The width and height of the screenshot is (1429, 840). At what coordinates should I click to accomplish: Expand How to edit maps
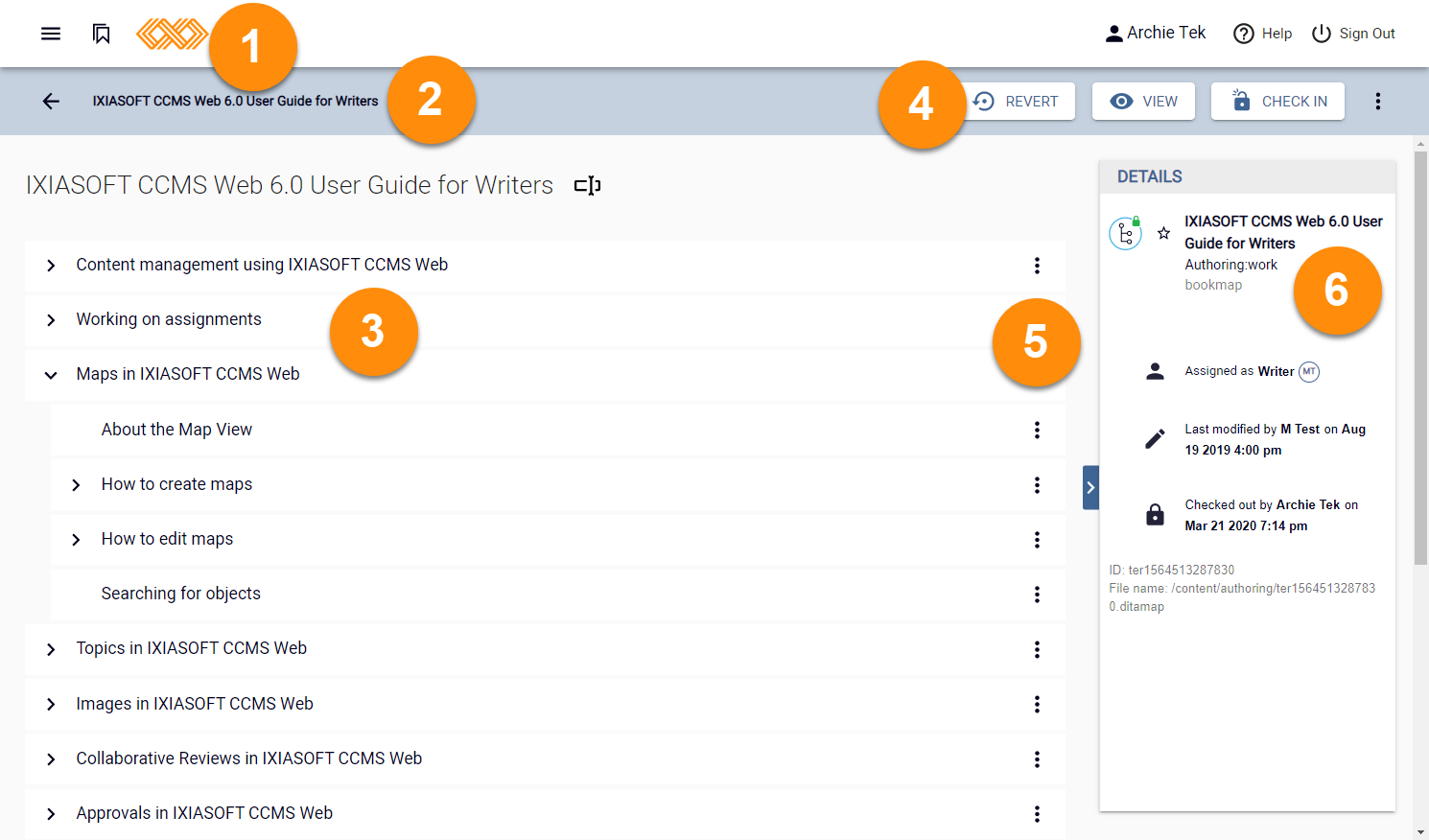[76, 540]
